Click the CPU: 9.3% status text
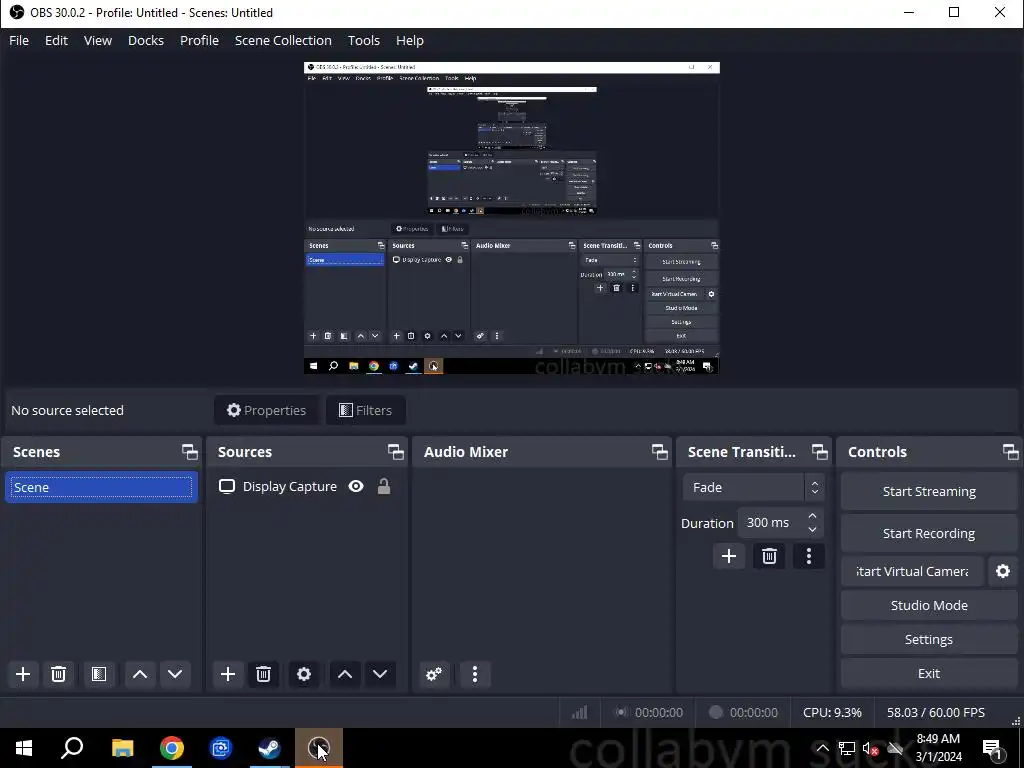 pos(832,712)
